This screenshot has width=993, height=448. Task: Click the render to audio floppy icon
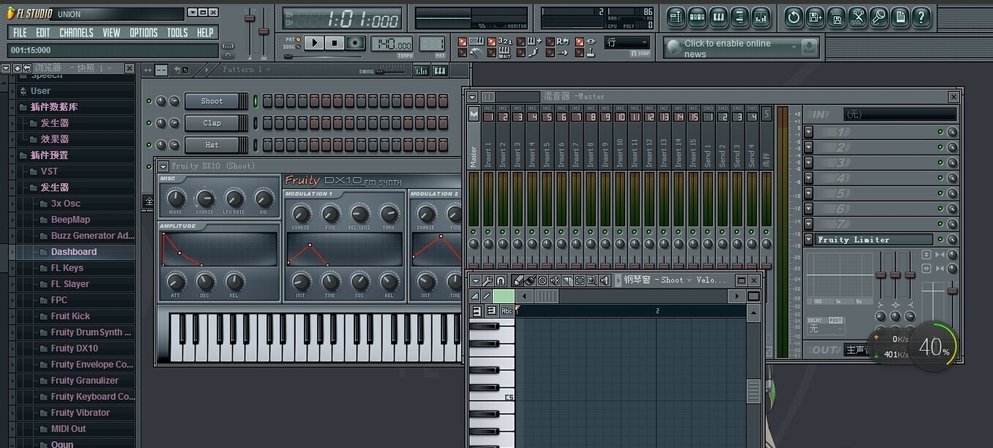coord(836,17)
